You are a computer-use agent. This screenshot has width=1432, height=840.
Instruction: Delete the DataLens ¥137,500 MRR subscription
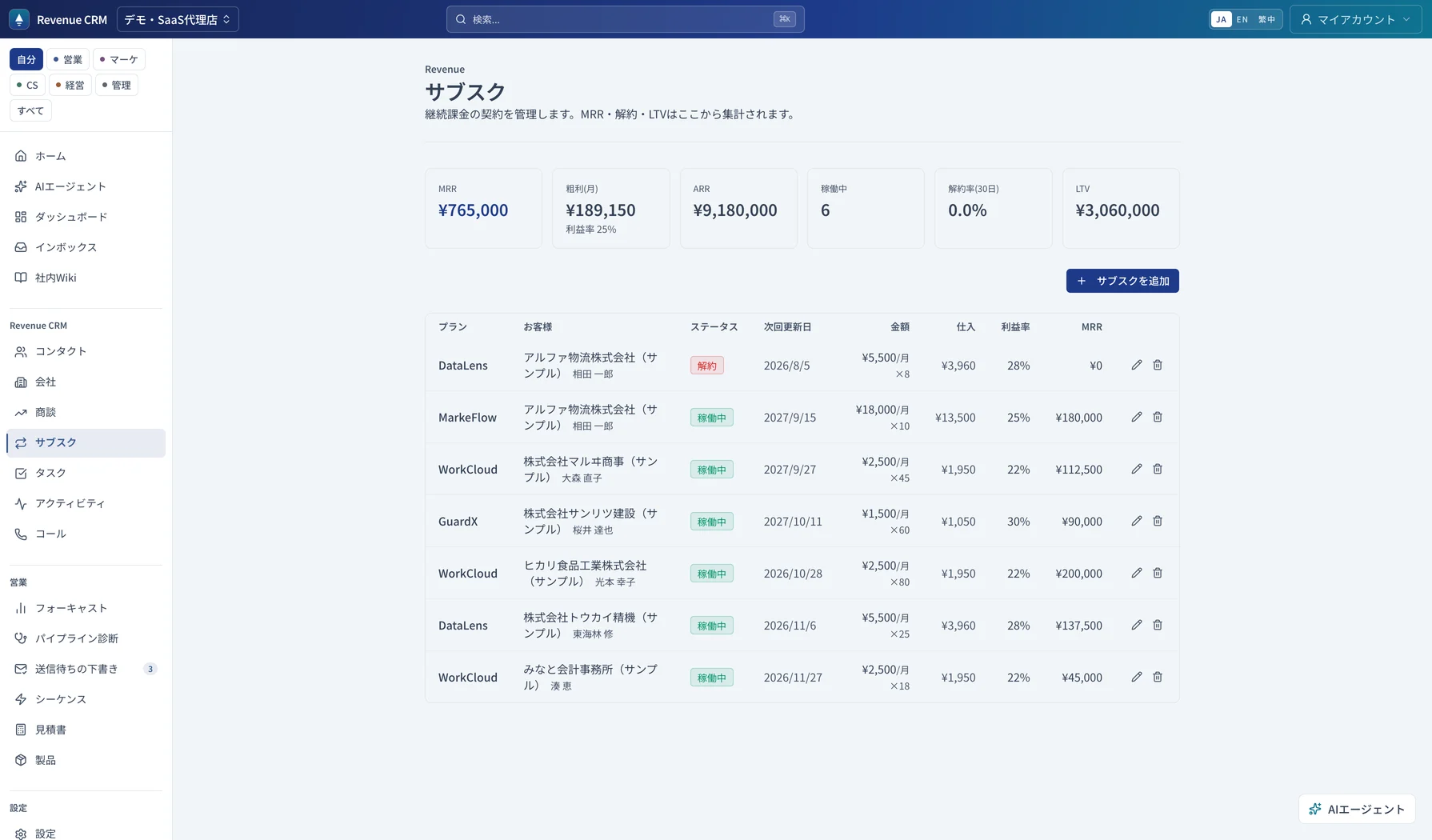pyautogui.click(x=1158, y=625)
